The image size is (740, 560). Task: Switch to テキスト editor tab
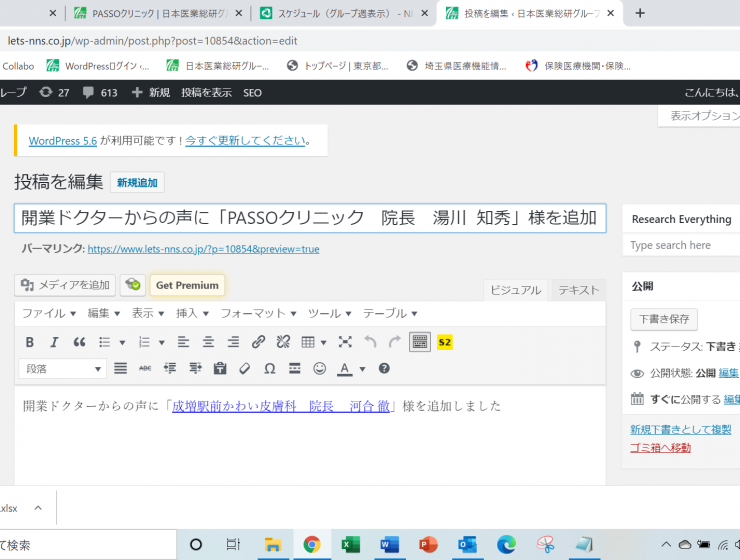[579, 290]
